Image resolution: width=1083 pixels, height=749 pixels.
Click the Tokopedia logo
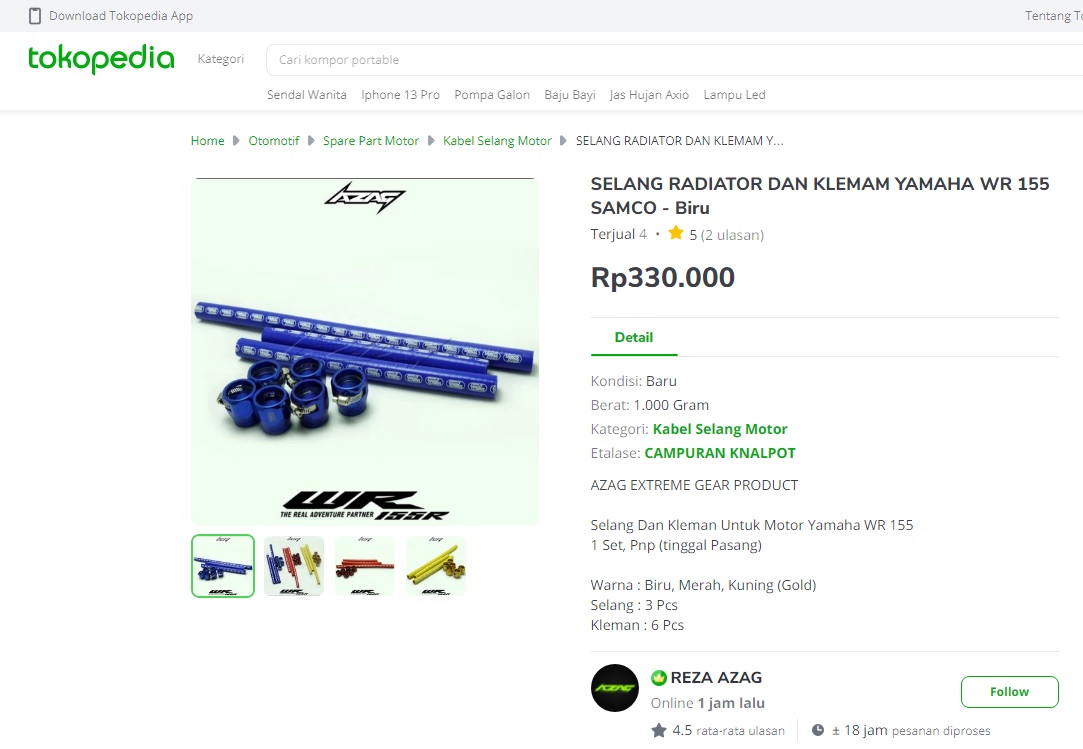[x=101, y=59]
